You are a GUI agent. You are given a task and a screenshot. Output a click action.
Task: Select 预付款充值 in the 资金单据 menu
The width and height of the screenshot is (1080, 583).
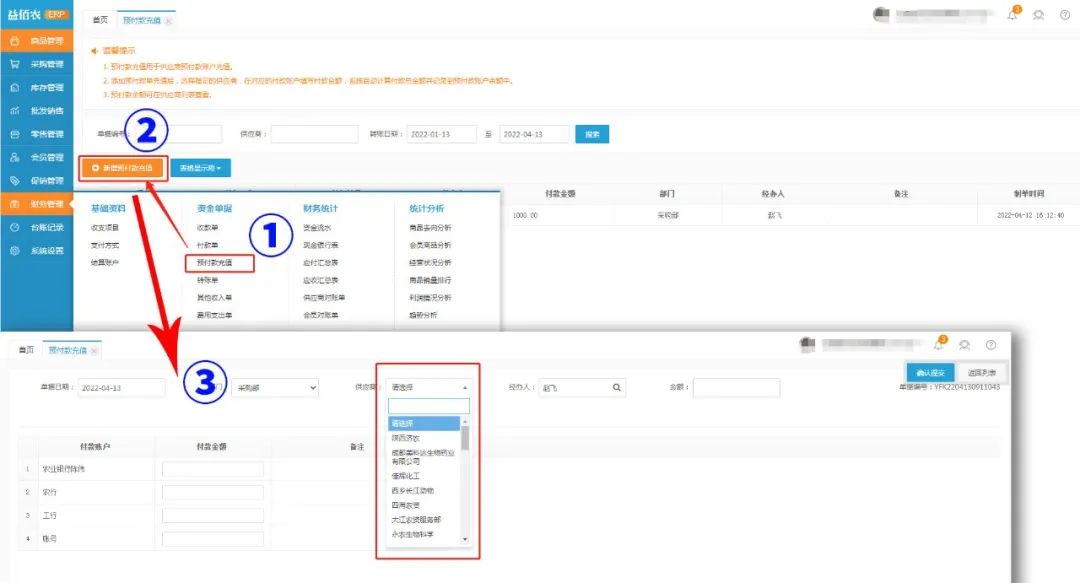coord(219,263)
